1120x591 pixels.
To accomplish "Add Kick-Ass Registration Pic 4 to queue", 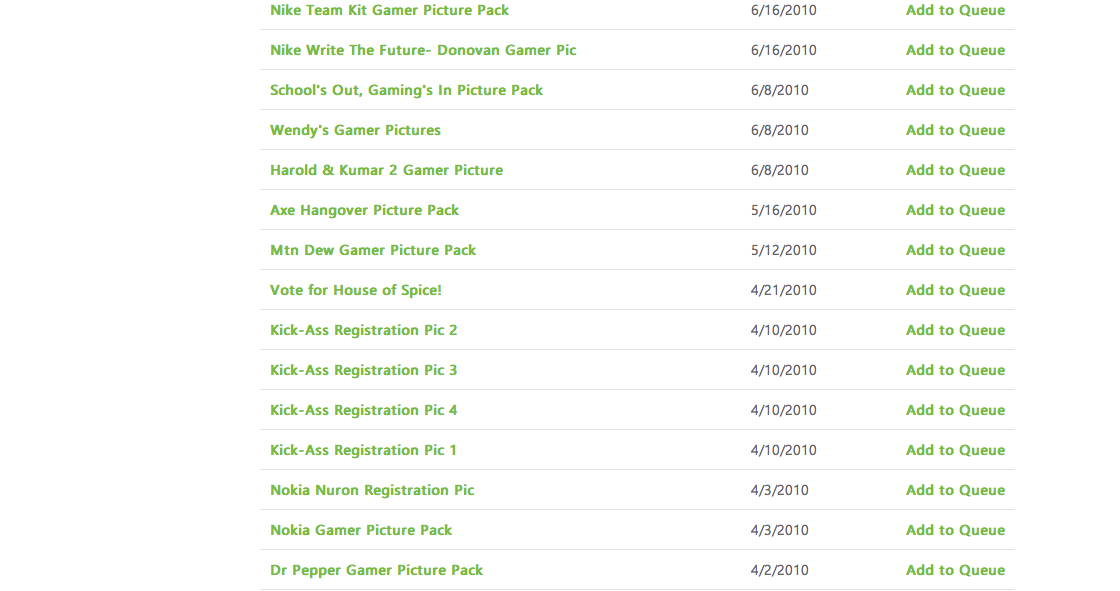I will [955, 410].
